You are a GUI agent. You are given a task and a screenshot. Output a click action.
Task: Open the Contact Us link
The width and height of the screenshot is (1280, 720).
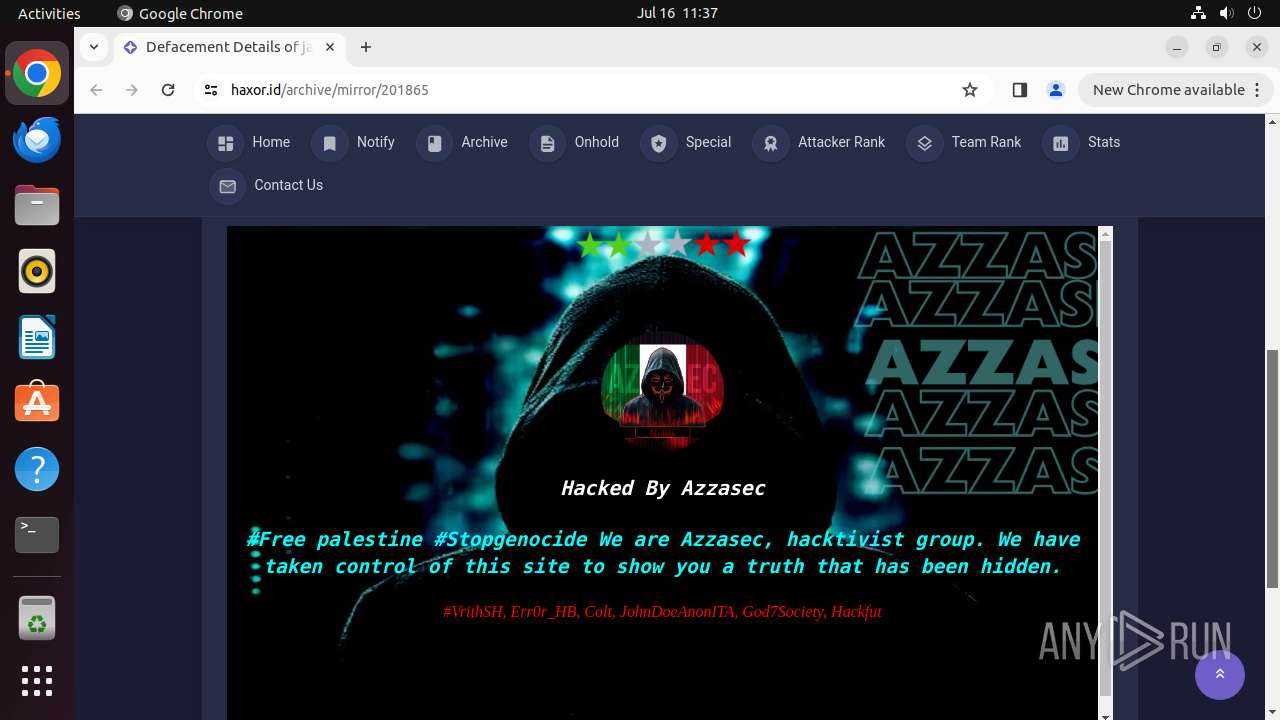coord(288,185)
